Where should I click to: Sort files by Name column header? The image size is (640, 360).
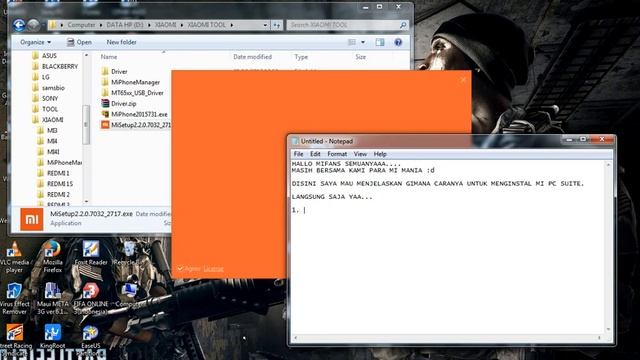109,57
